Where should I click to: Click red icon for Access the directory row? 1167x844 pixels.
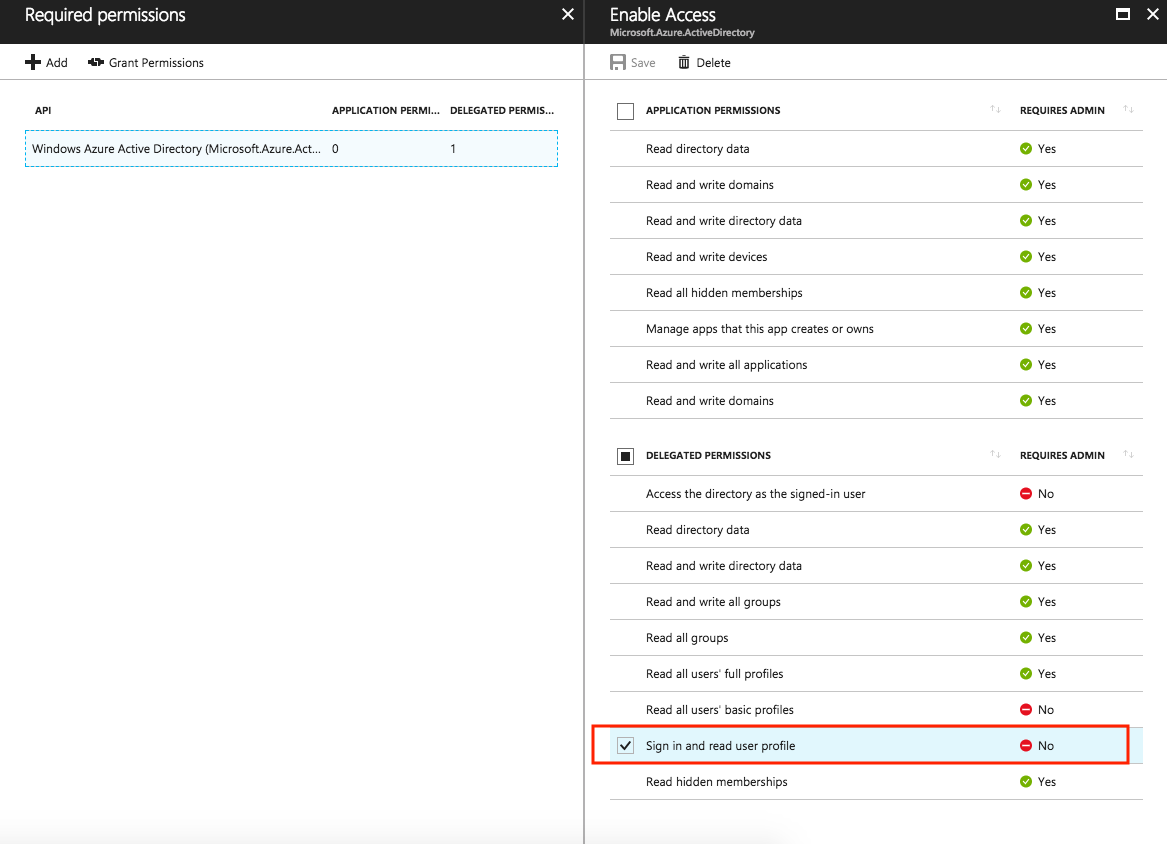1025,494
